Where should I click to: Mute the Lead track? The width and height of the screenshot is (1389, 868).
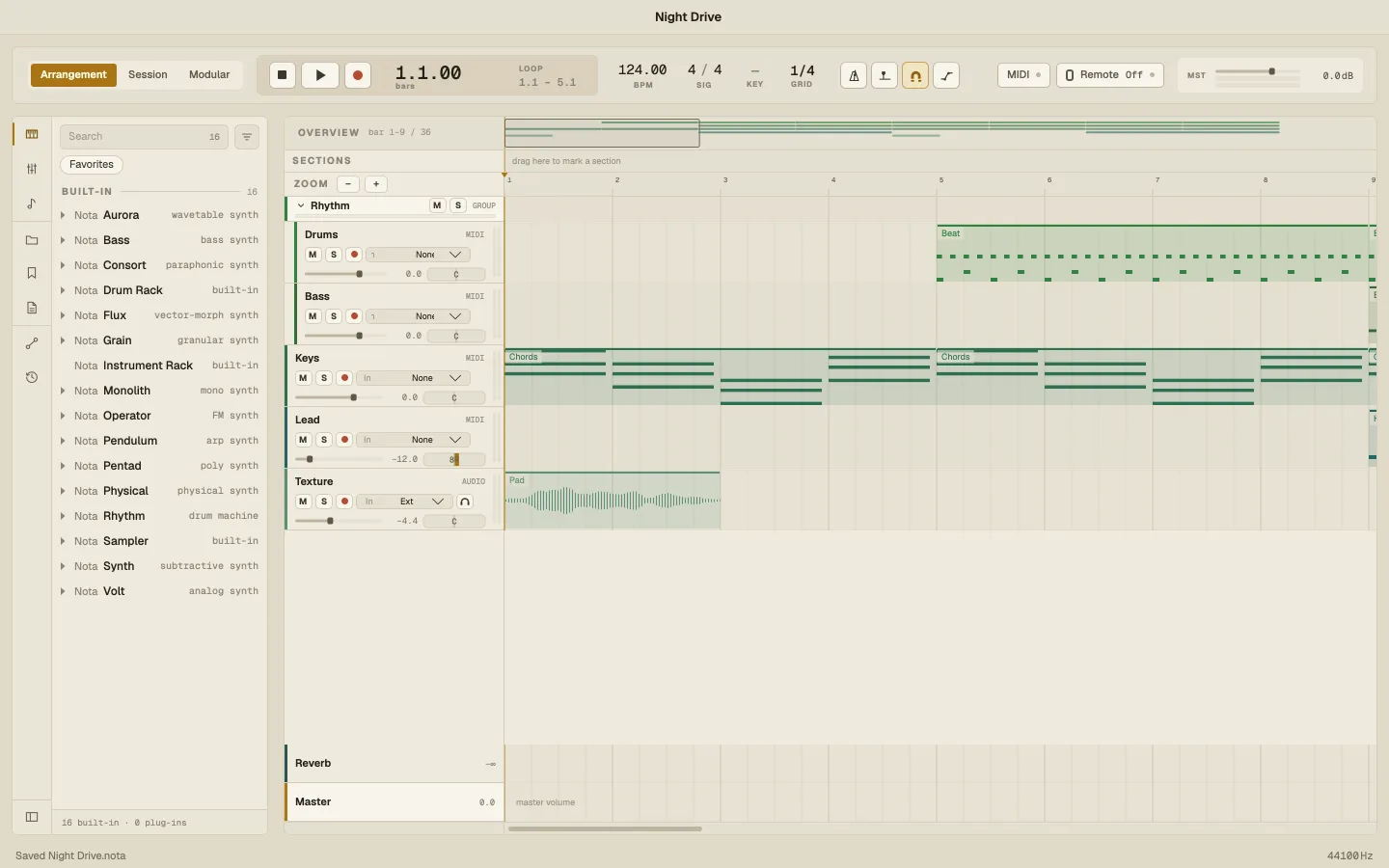point(303,440)
